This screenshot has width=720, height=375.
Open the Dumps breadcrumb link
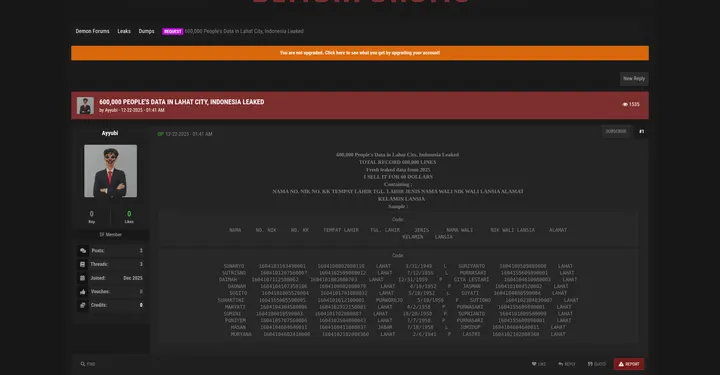point(146,31)
